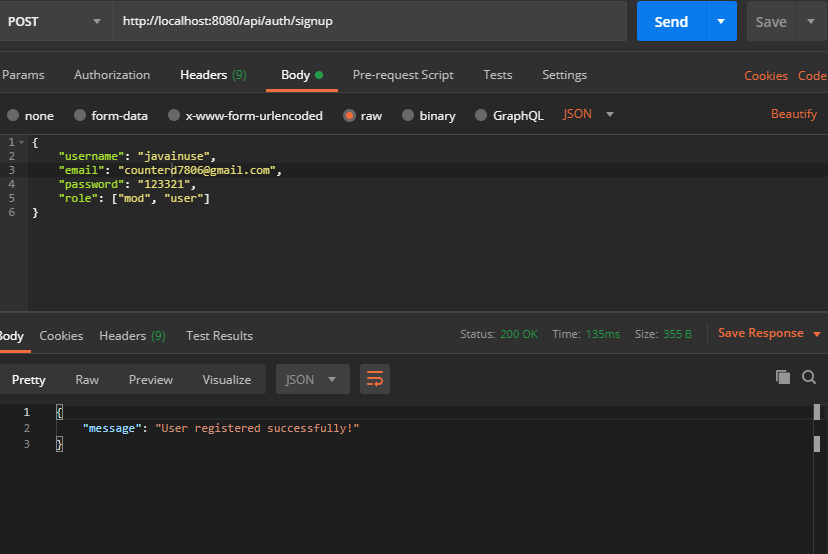Switch response view to Visualize
The image size is (828, 554).
[x=227, y=380]
